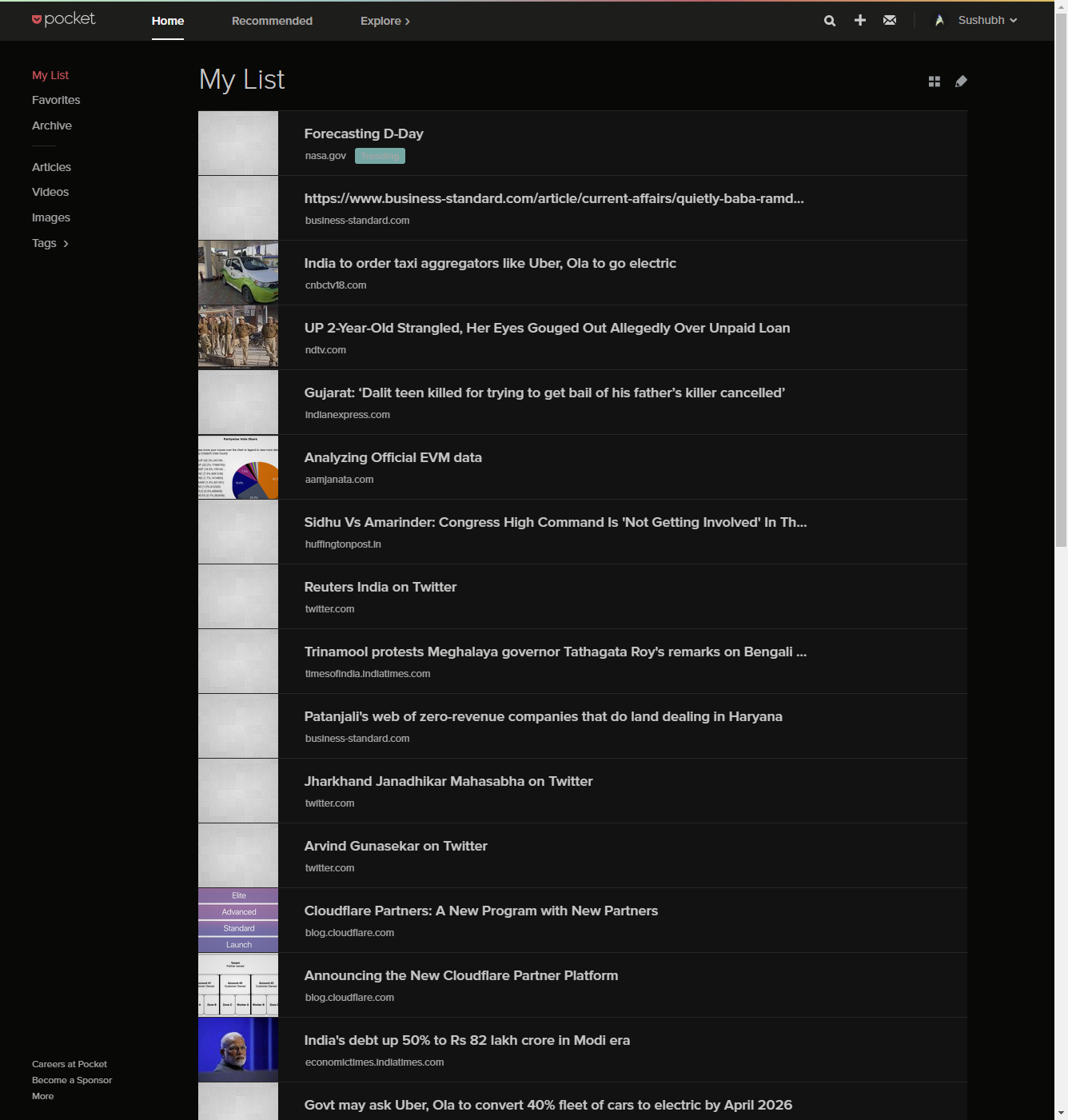Click the nasa.gov source label
Screen dimensions: 1068x1120
pyautogui.click(x=325, y=156)
